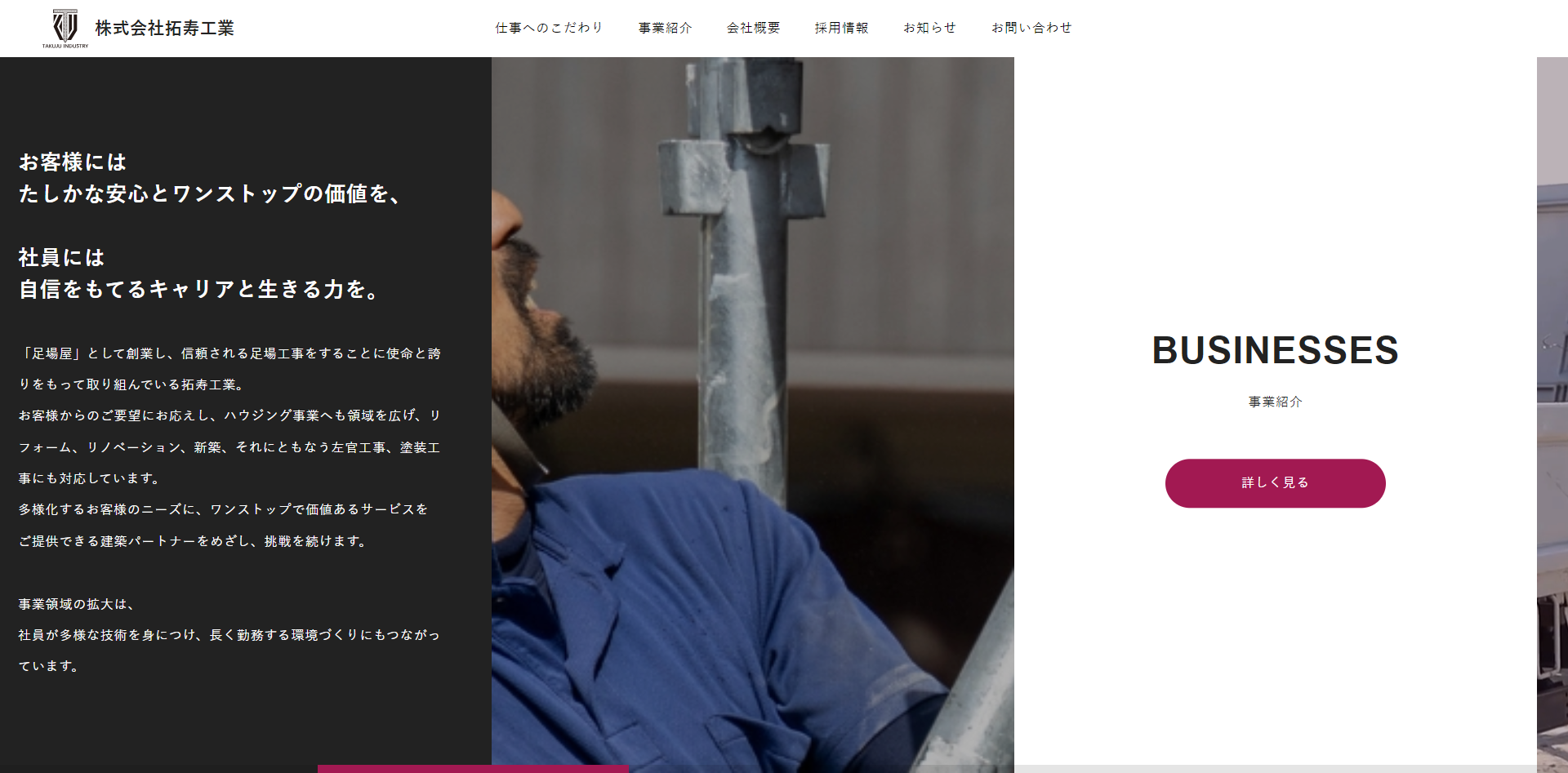Click the 事業紹介 subtitle under BUSINESSES
Viewport: 1568px width, 773px height.
[x=1276, y=402]
